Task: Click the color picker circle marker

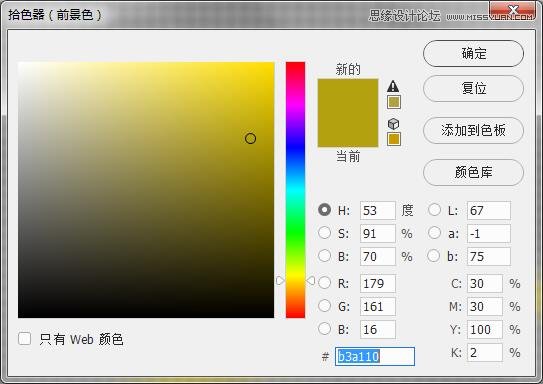Action: [250, 139]
